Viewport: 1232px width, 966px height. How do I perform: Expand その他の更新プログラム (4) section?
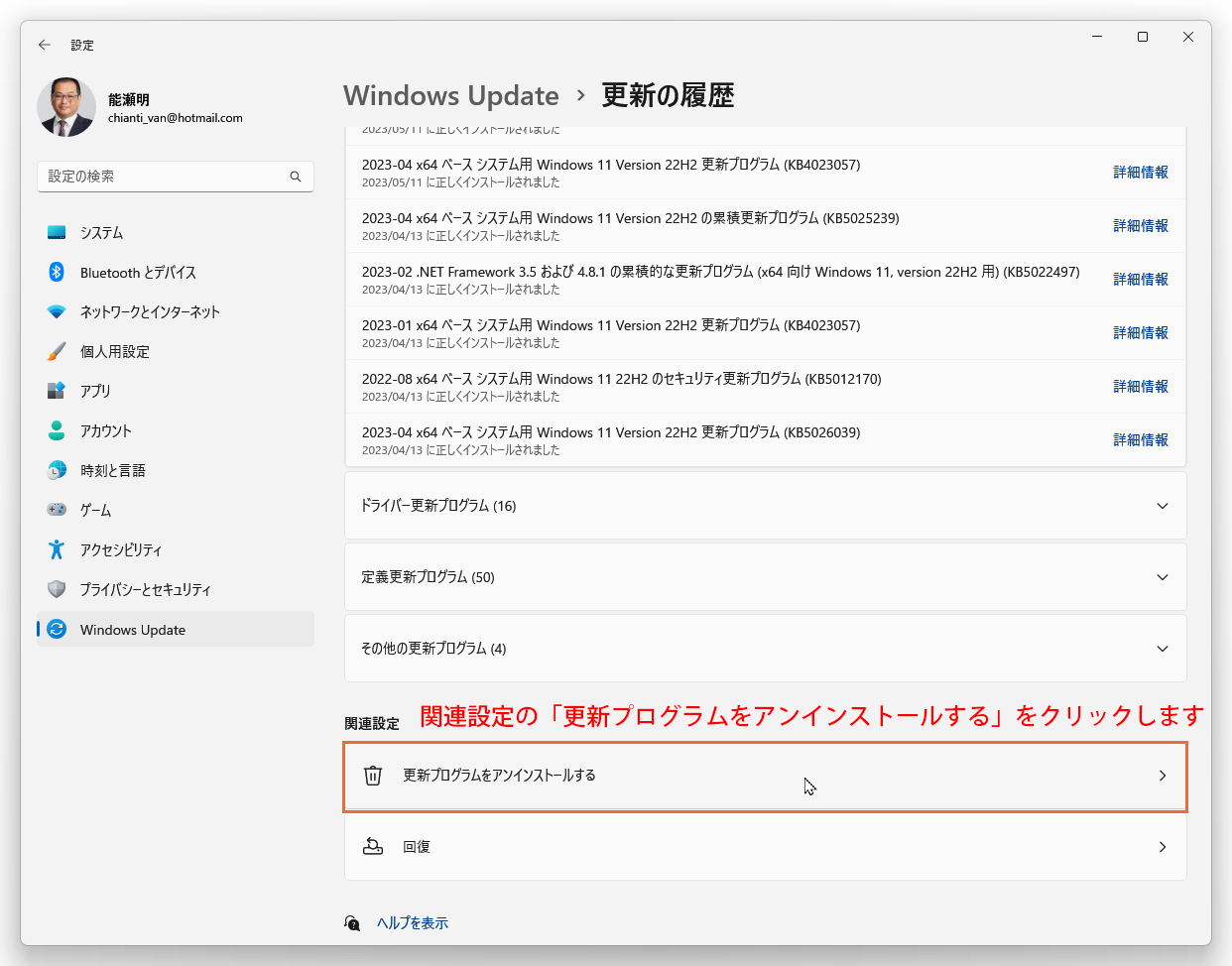click(765, 649)
